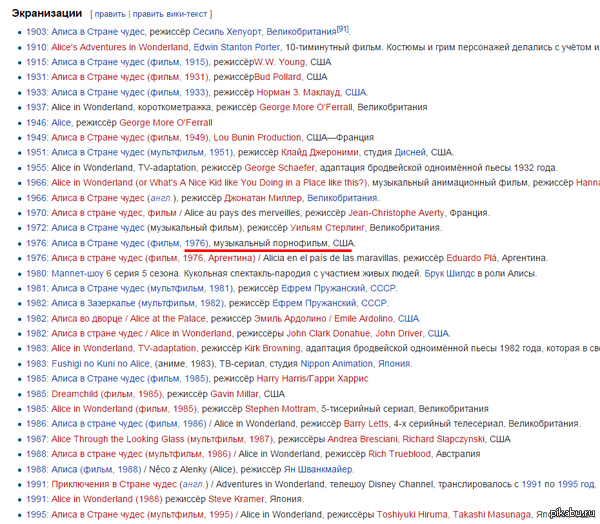Open the Клайд Джероними link

(320, 152)
